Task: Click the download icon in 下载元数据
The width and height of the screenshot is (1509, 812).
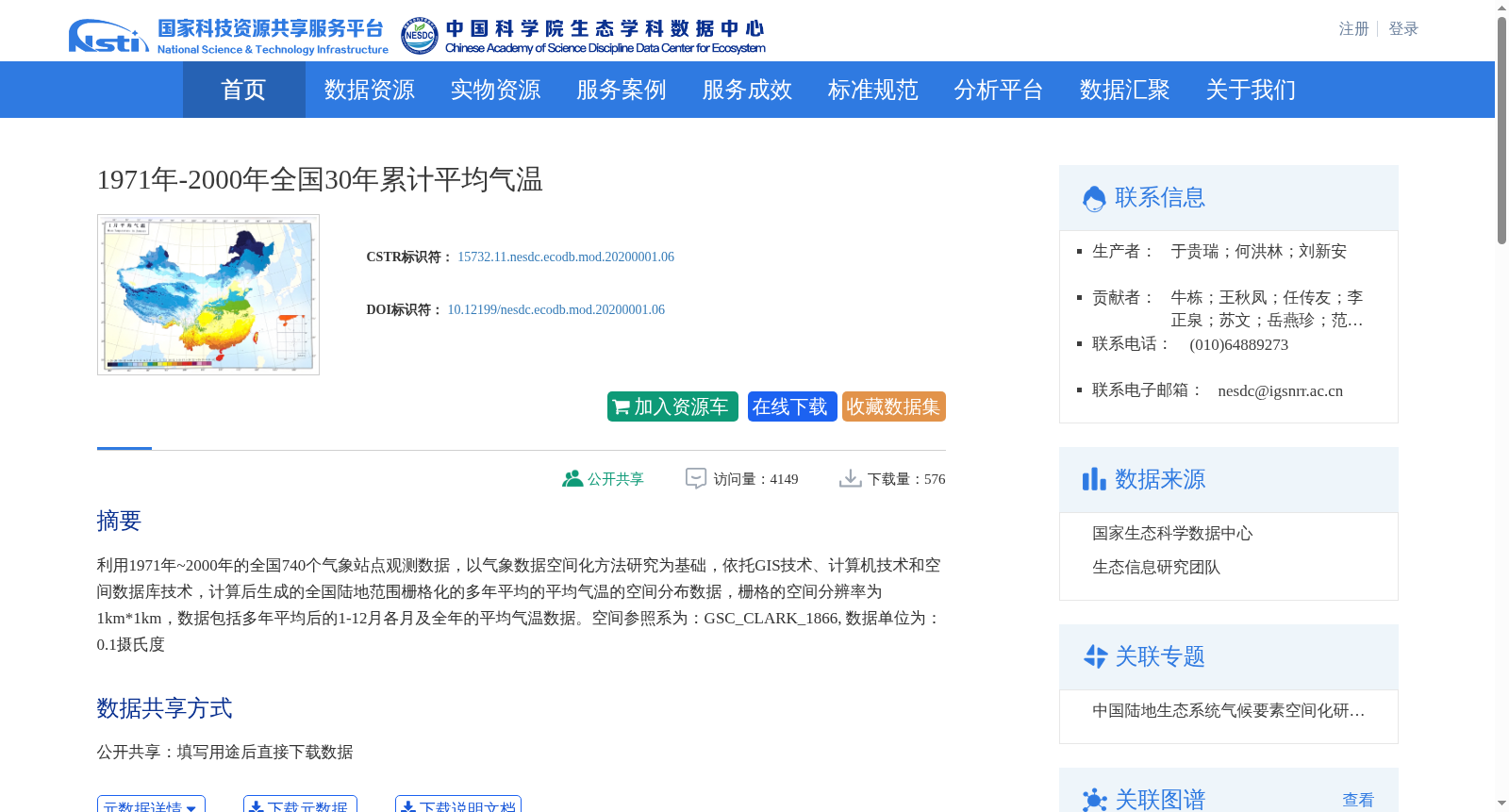Action: click(257, 808)
